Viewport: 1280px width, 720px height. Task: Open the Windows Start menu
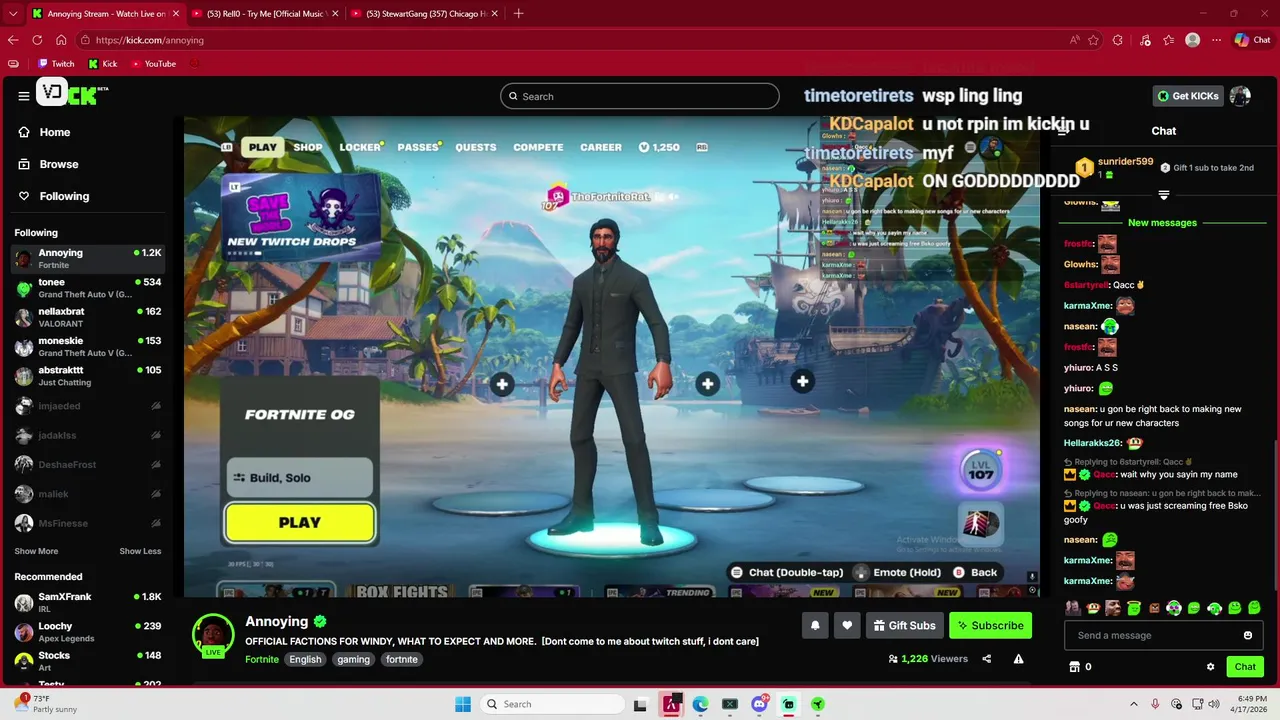[463, 704]
